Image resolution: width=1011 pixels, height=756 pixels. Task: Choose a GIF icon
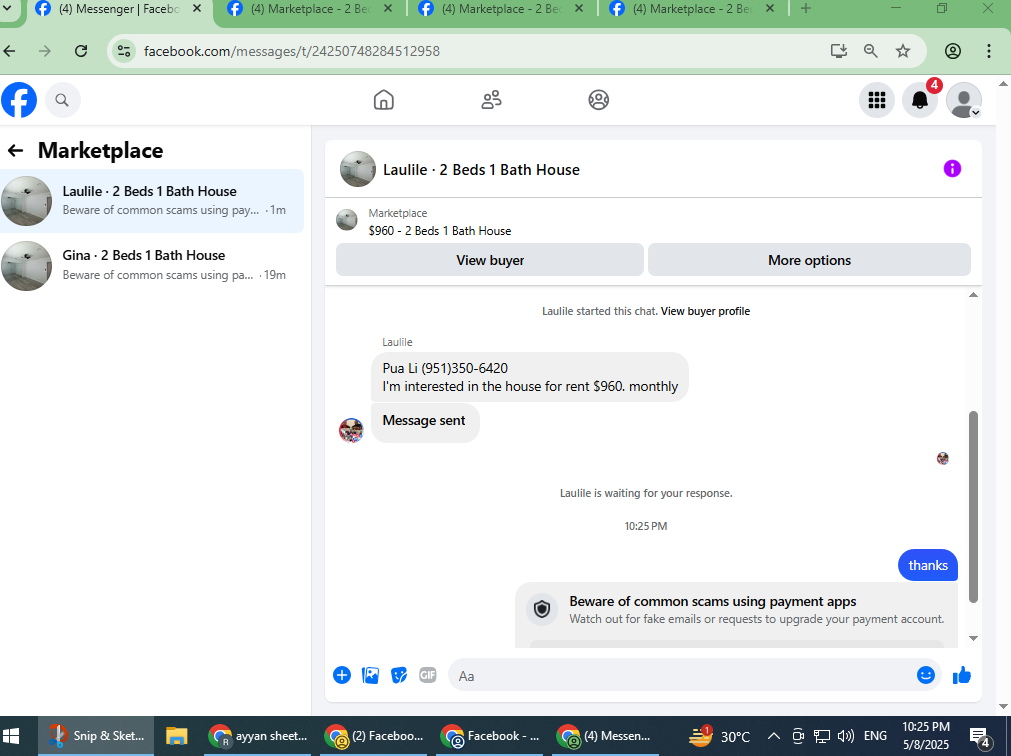point(427,675)
